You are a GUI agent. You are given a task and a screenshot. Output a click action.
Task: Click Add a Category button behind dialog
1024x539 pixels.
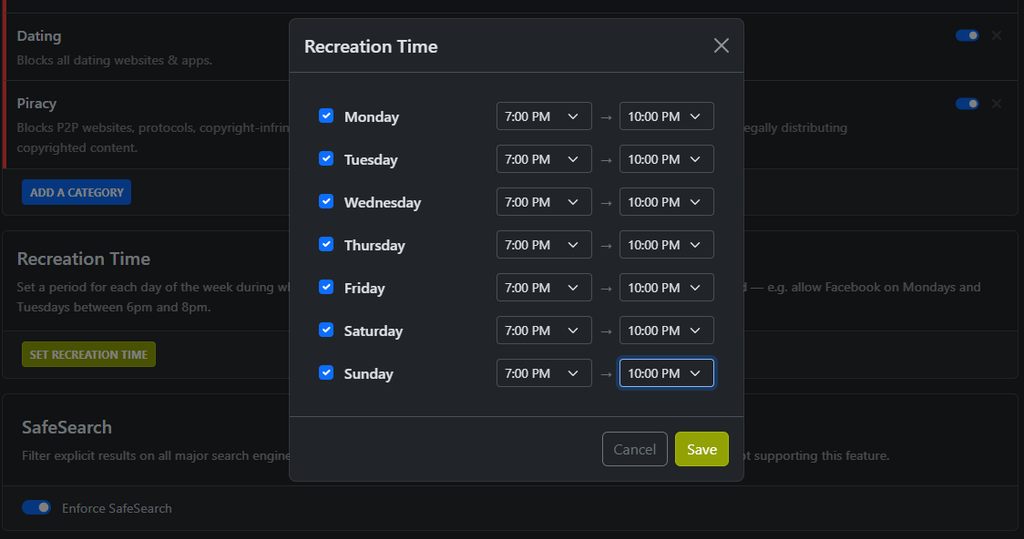[76, 192]
